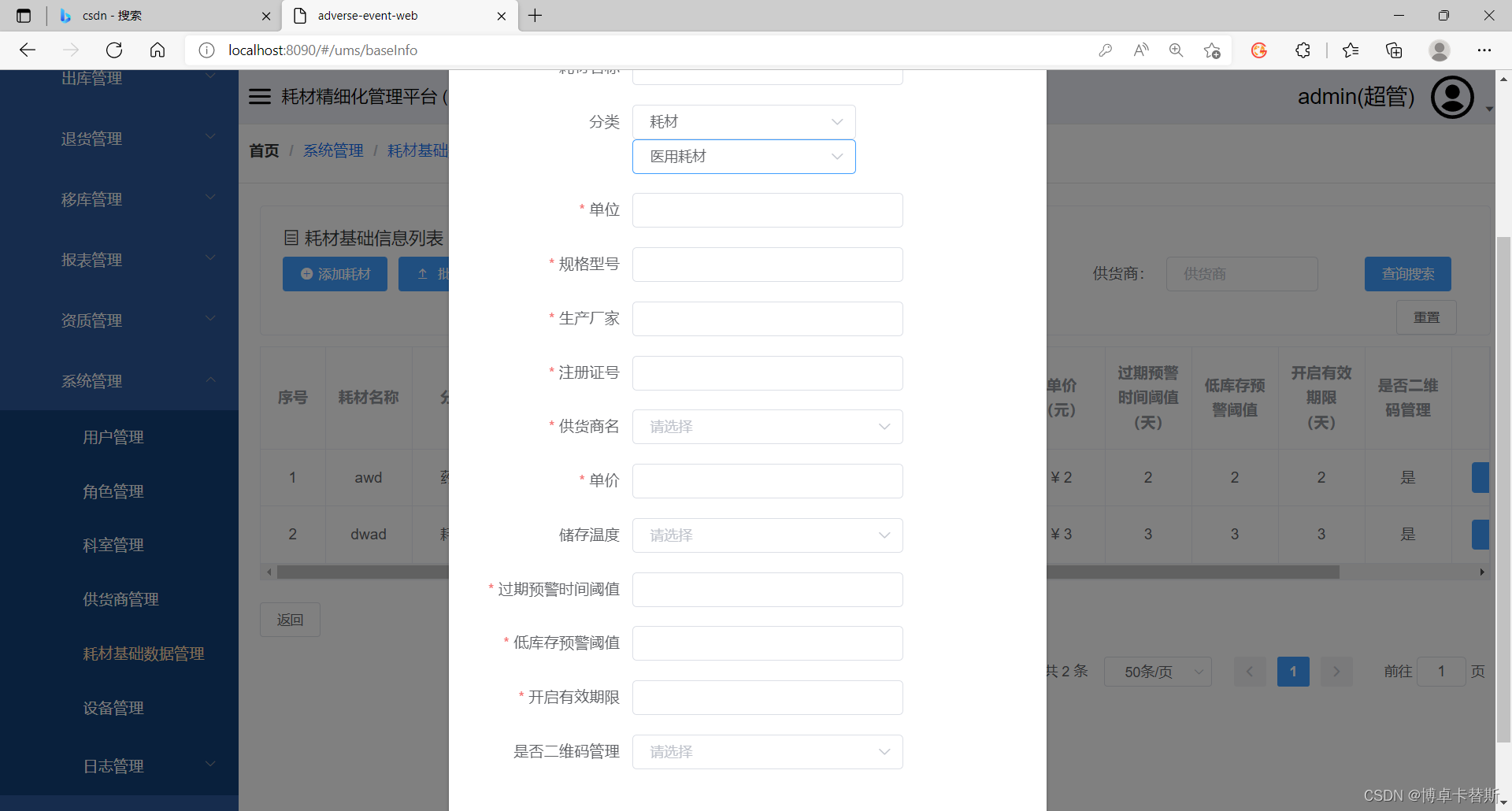Click the red G extension icon
Viewport: 1512px width, 811px height.
(1259, 50)
